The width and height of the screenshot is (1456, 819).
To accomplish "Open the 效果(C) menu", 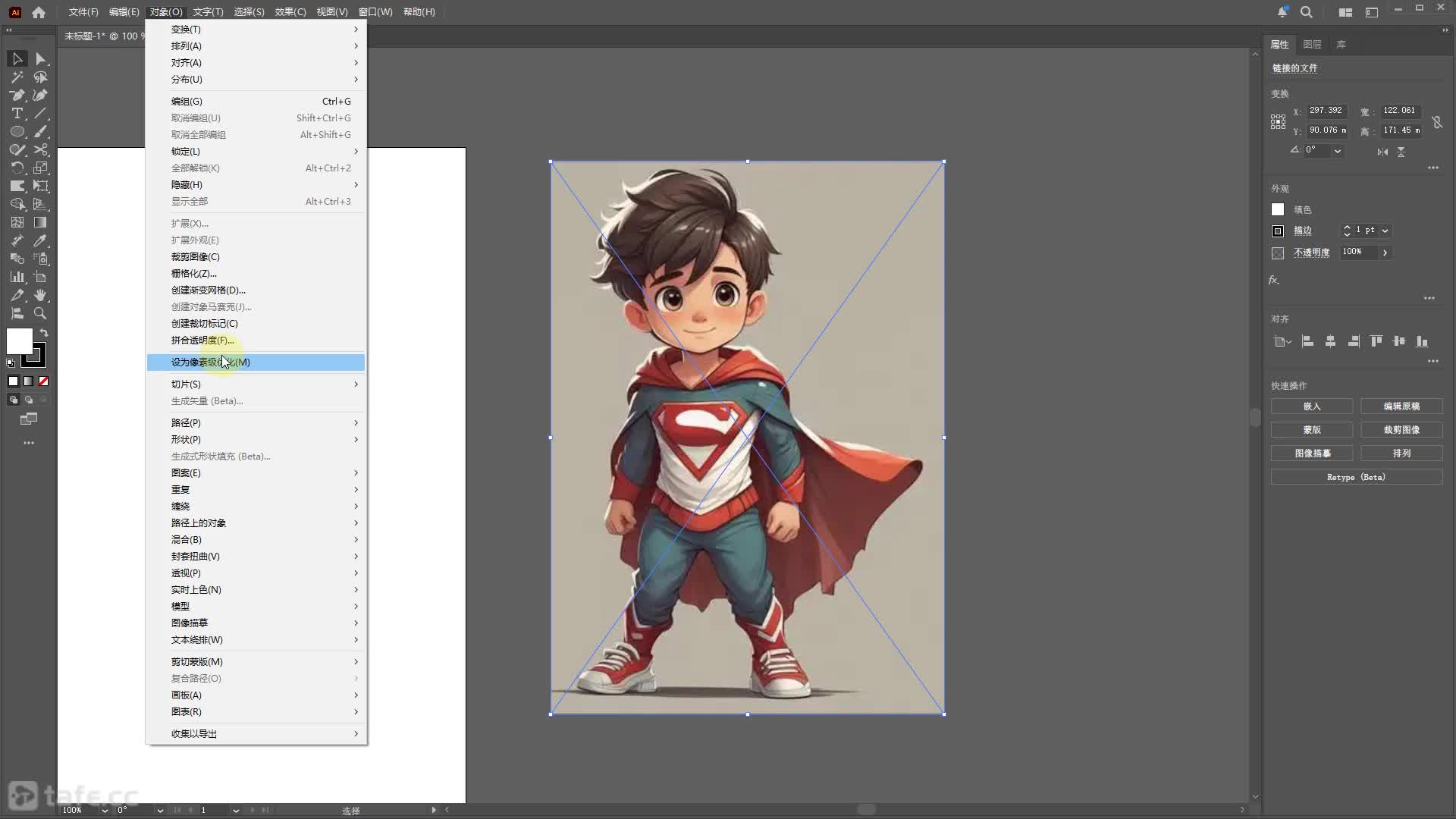I will pos(290,12).
